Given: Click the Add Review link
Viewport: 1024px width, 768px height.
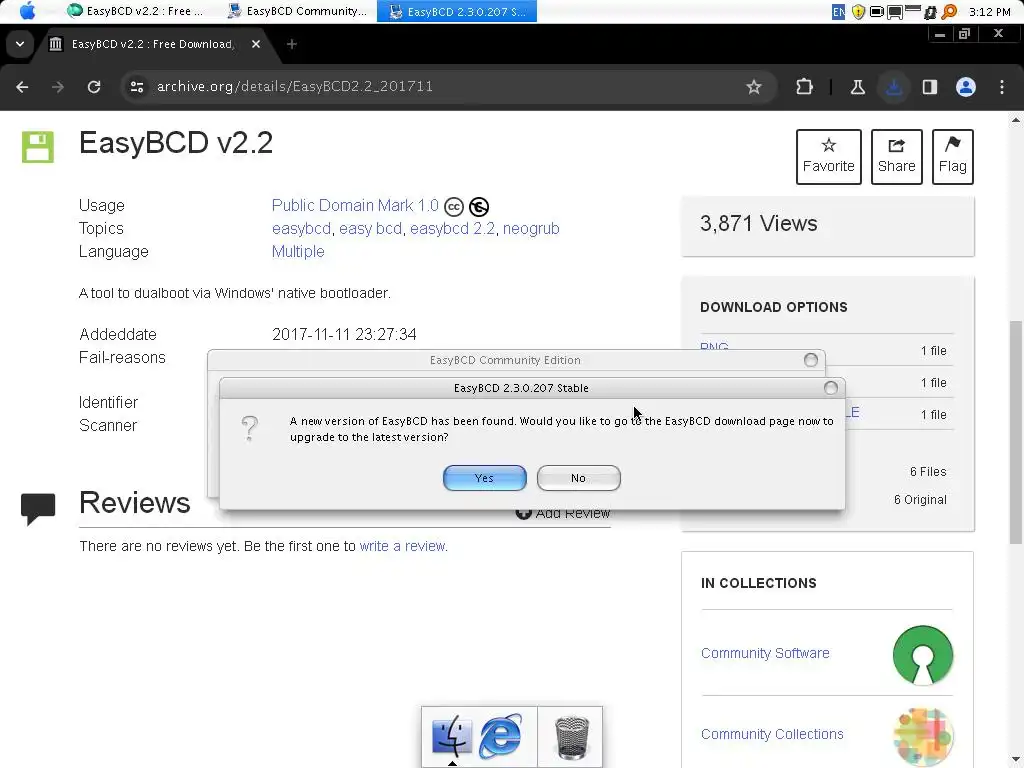Looking at the screenshot, I should coord(563,514).
